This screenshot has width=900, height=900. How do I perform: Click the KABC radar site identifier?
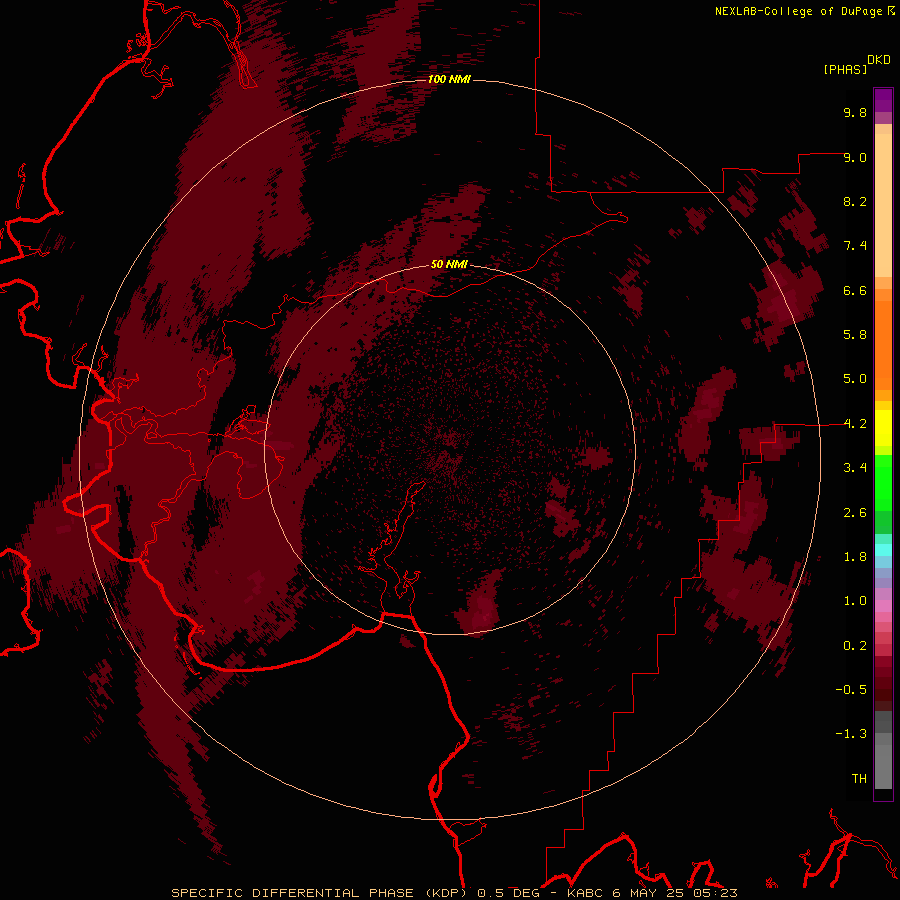pos(585,893)
